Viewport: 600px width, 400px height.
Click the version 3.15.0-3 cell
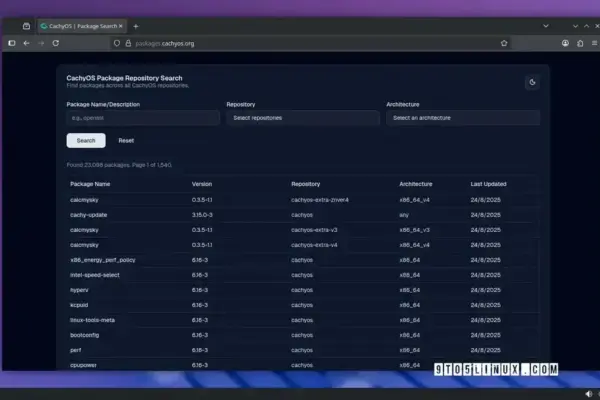202,215
